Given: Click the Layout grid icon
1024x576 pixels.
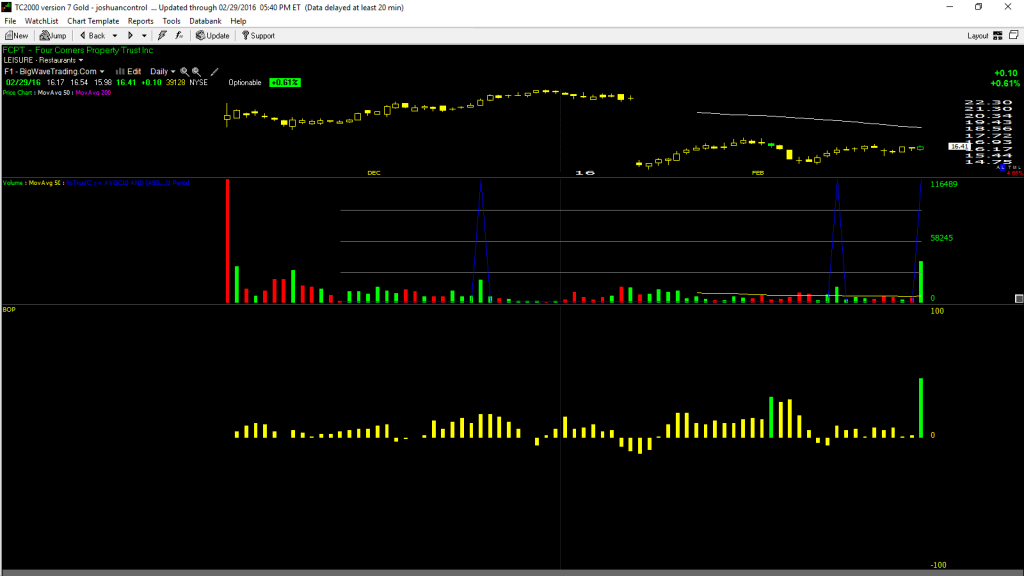Looking at the screenshot, I should tap(998, 35).
